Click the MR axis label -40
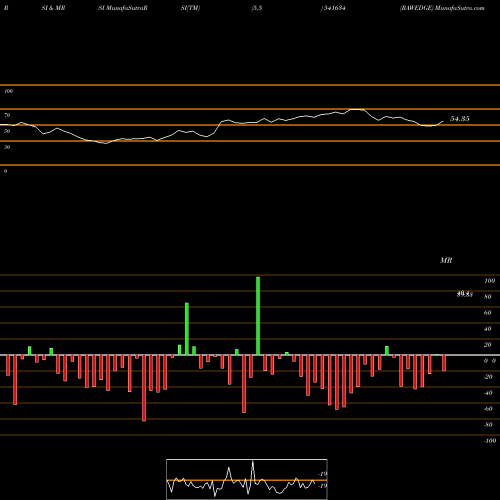The image size is (500, 500). pyautogui.click(x=488, y=393)
